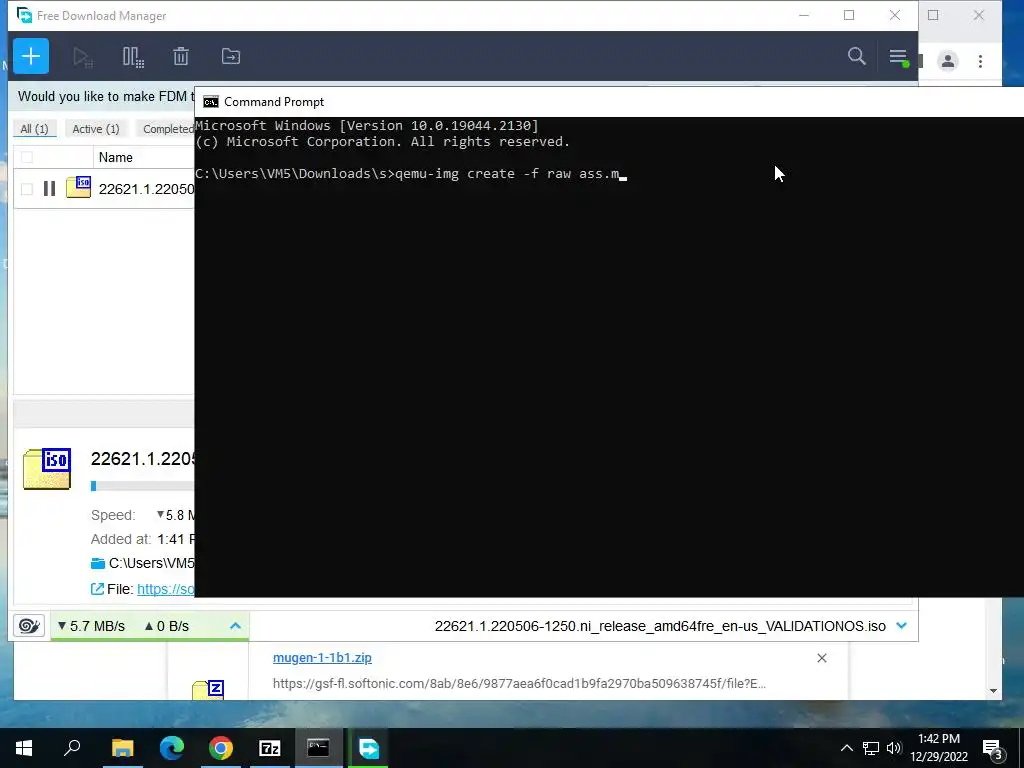Click the Chrome profile avatar icon
Viewport: 1024px width, 768px height.
pyautogui.click(x=947, y=61)
